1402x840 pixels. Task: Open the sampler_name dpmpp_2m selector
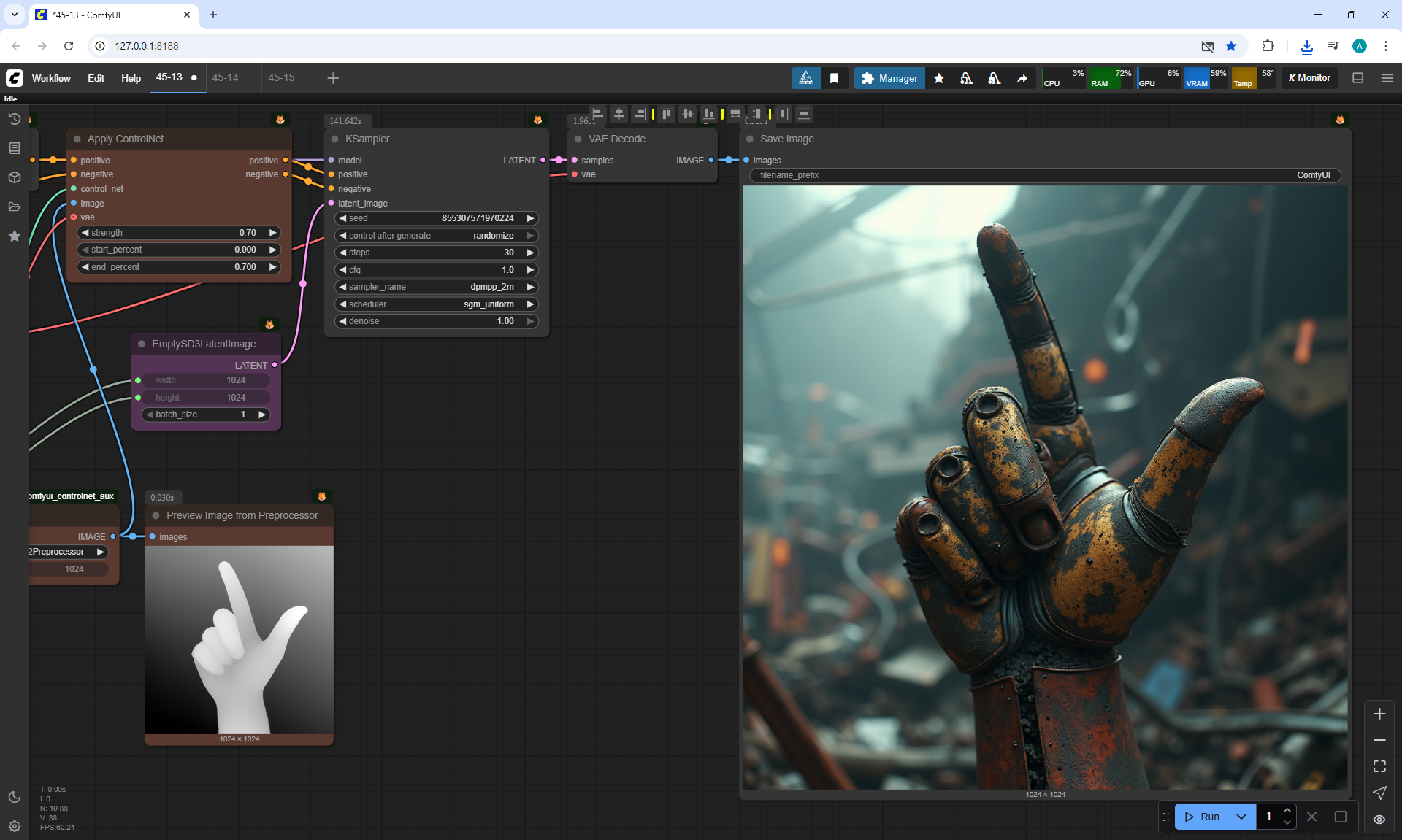437,287
